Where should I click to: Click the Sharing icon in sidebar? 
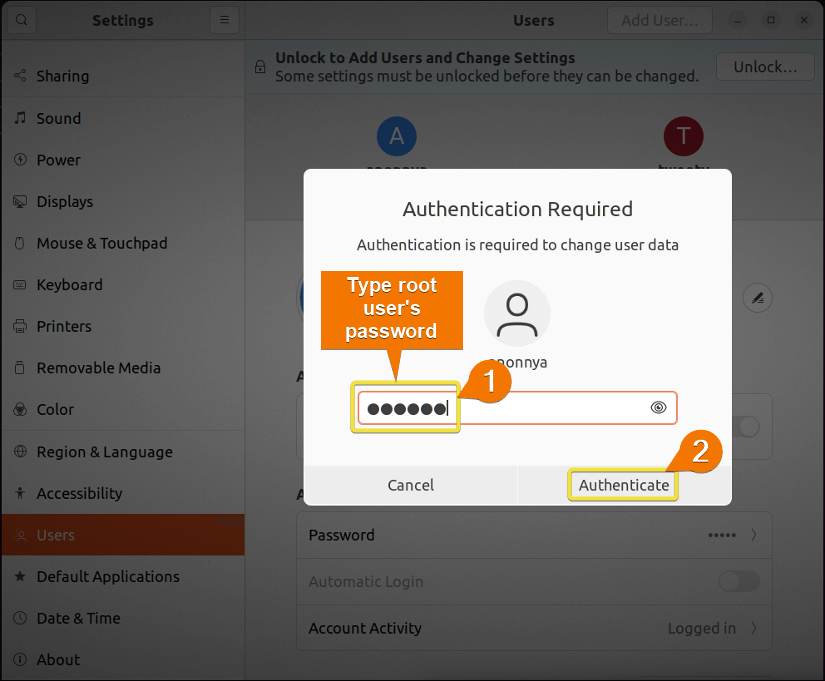[20, 76]
